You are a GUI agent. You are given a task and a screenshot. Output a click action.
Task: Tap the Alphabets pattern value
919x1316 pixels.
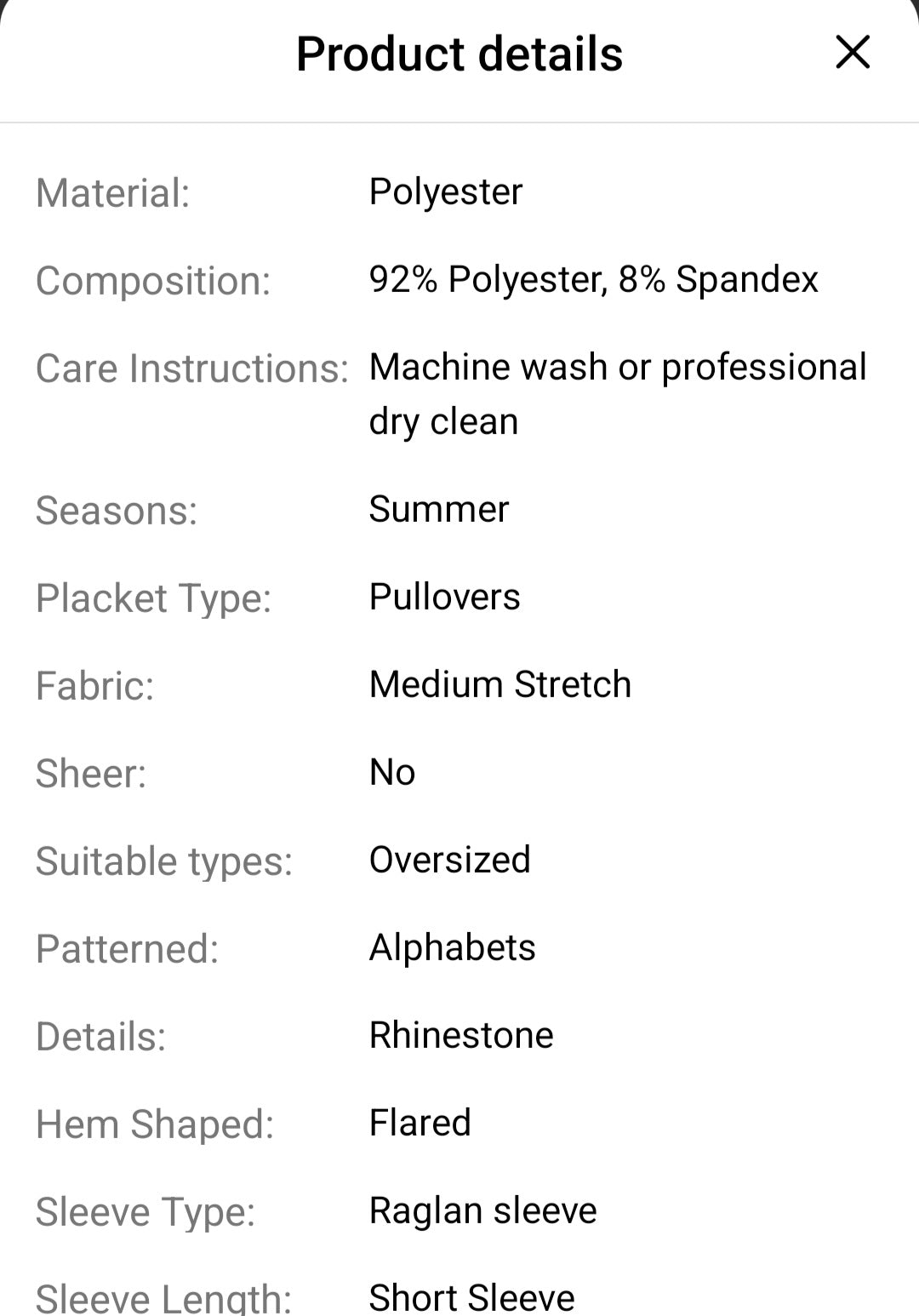pyautogui.click(x=452, y=947)
